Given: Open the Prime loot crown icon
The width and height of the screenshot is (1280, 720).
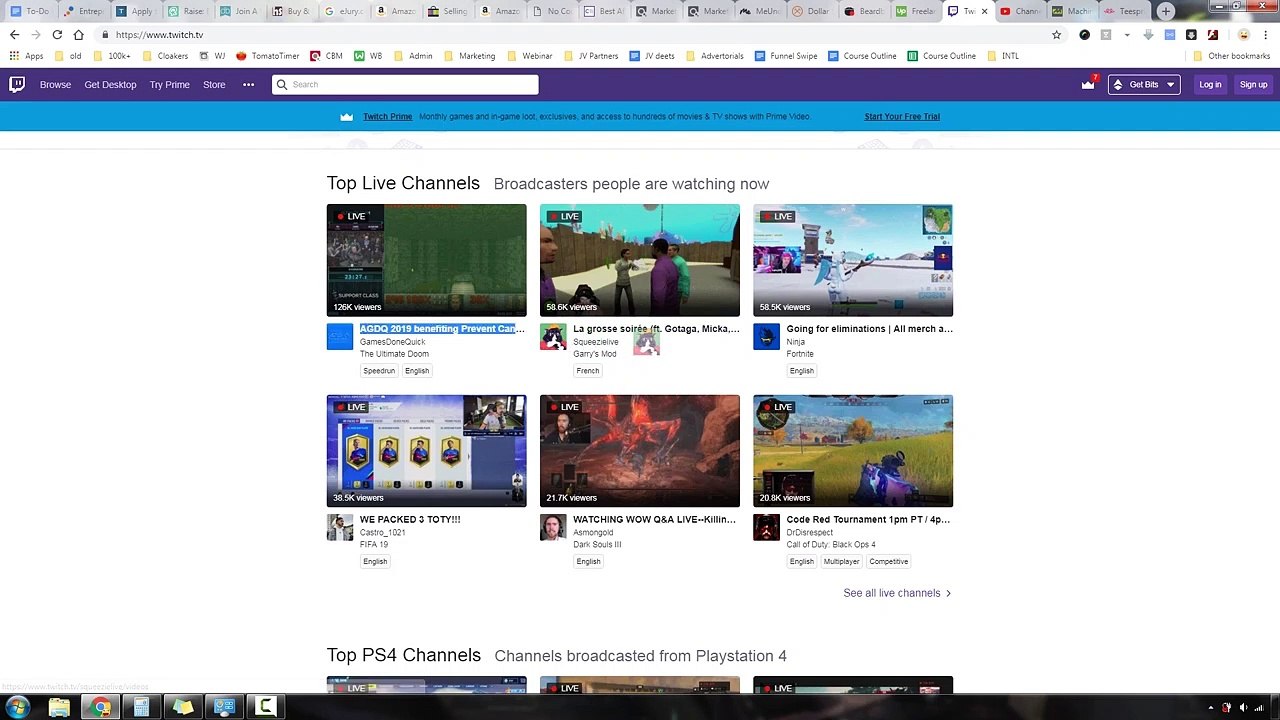Looking at the screenshot, I should (x=1088, y=84).
